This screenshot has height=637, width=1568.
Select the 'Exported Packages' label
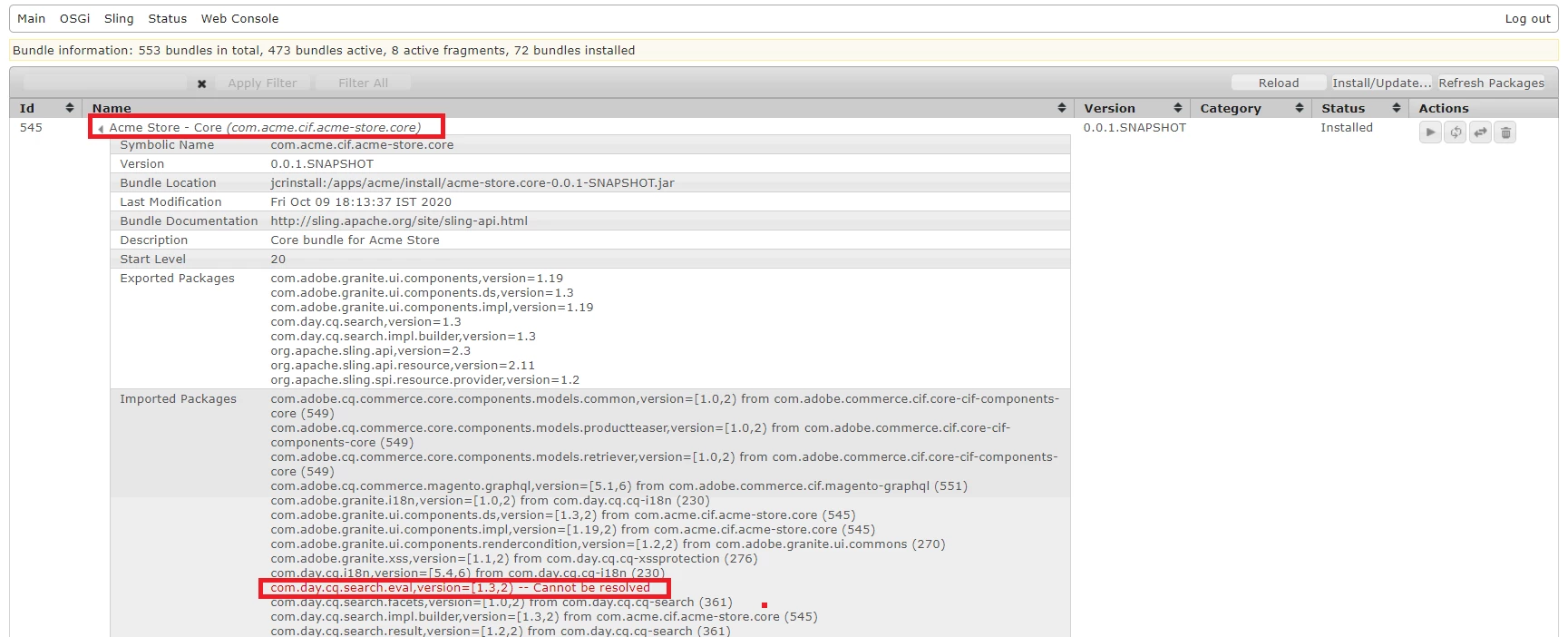(177, 279)
